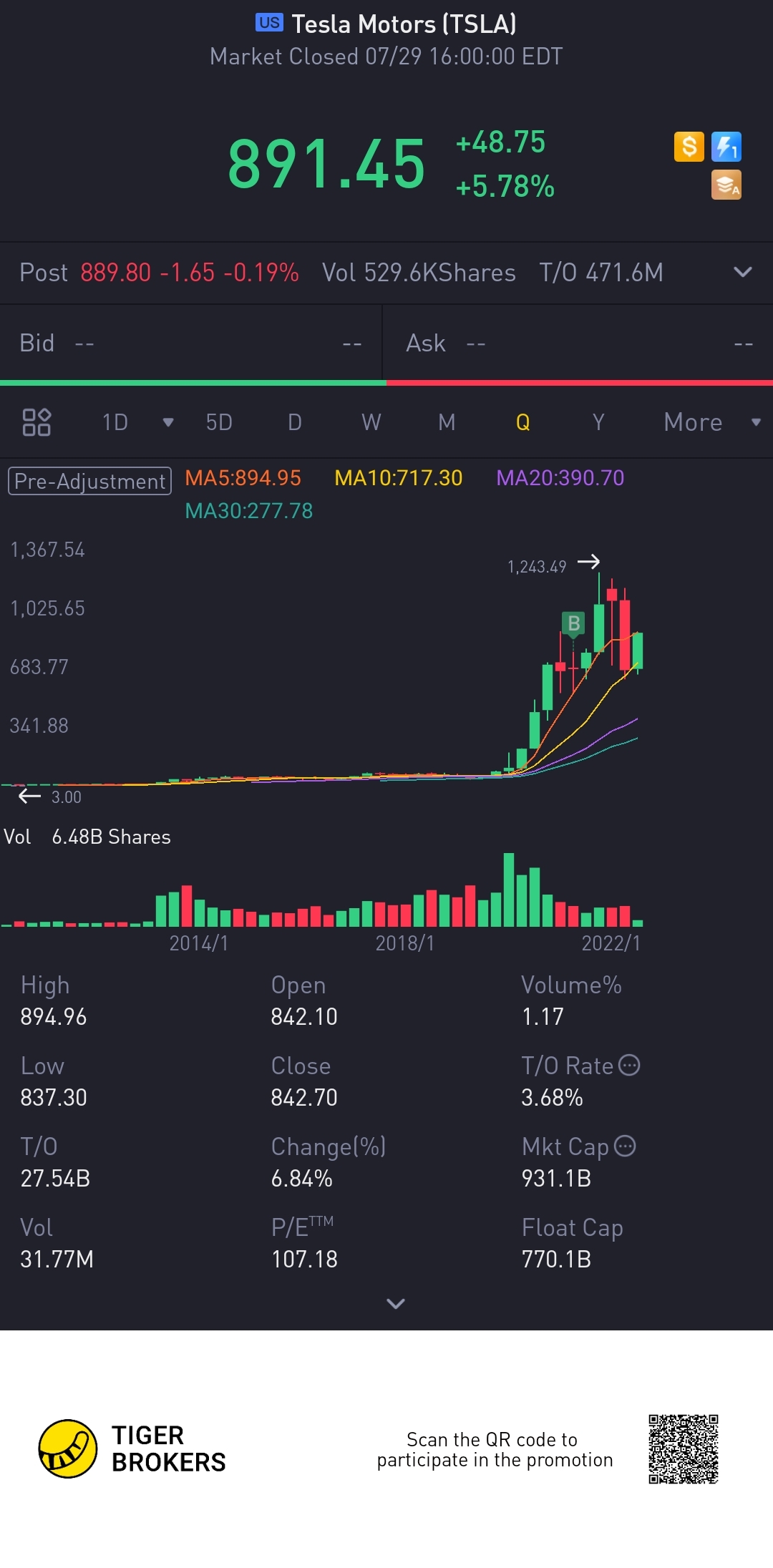Tap the Market Closed 07/29 timestamp
The image size is (773, 1568).
386,57
